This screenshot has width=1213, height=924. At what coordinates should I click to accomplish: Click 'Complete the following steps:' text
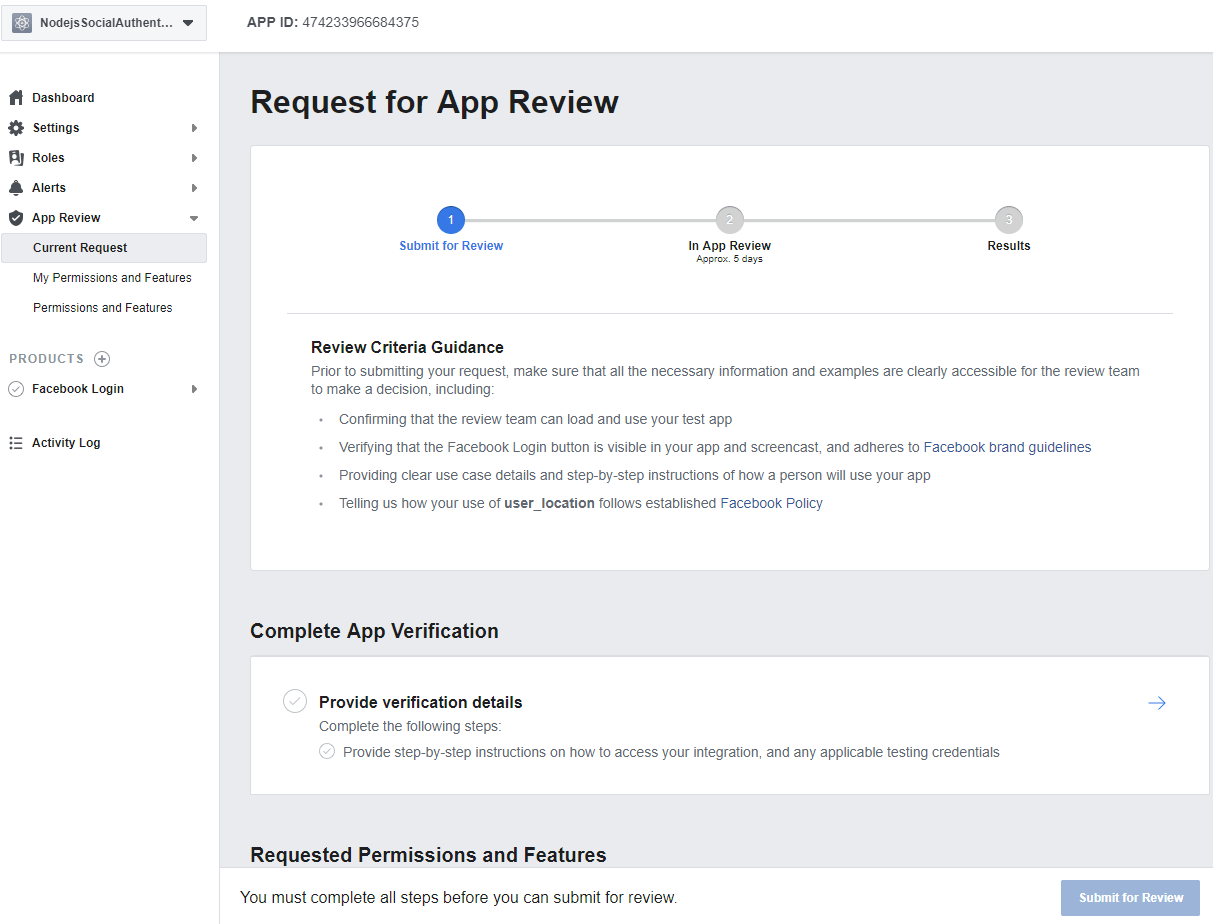pyautogui.click(x=410, y=726)
